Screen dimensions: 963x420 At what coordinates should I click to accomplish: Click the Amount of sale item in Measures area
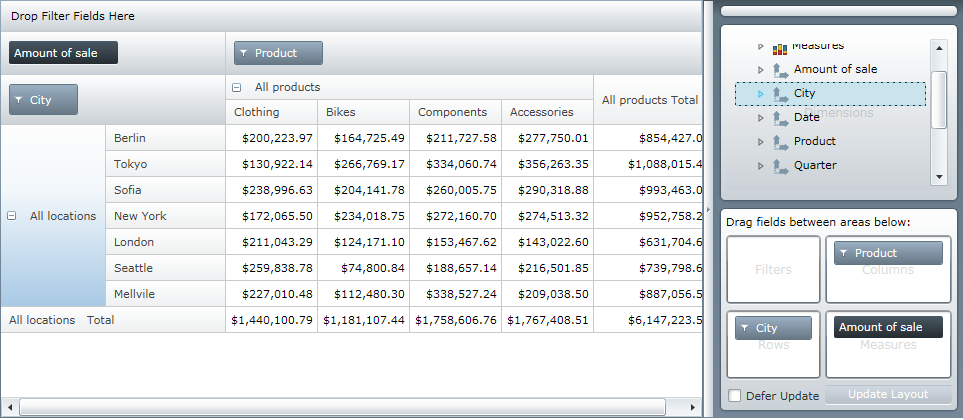pyautogui.click(x=887, y=328)
